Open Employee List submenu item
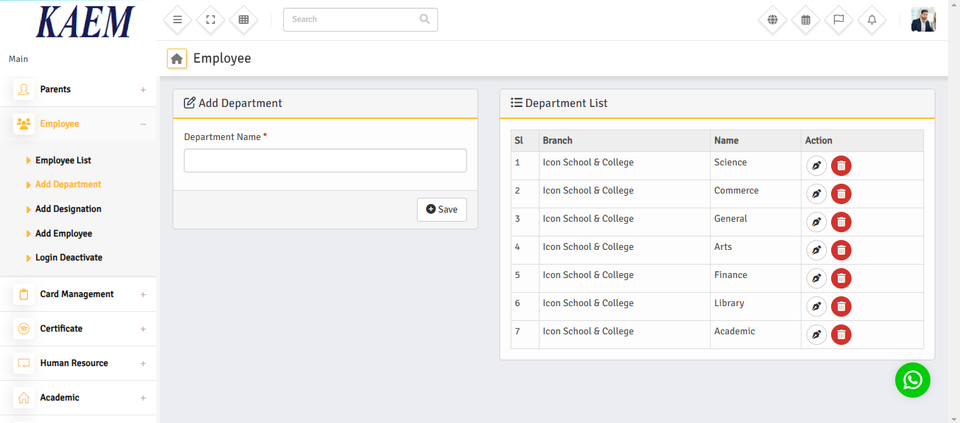Viewport: 960px width, 423px height. click(63, 160)
